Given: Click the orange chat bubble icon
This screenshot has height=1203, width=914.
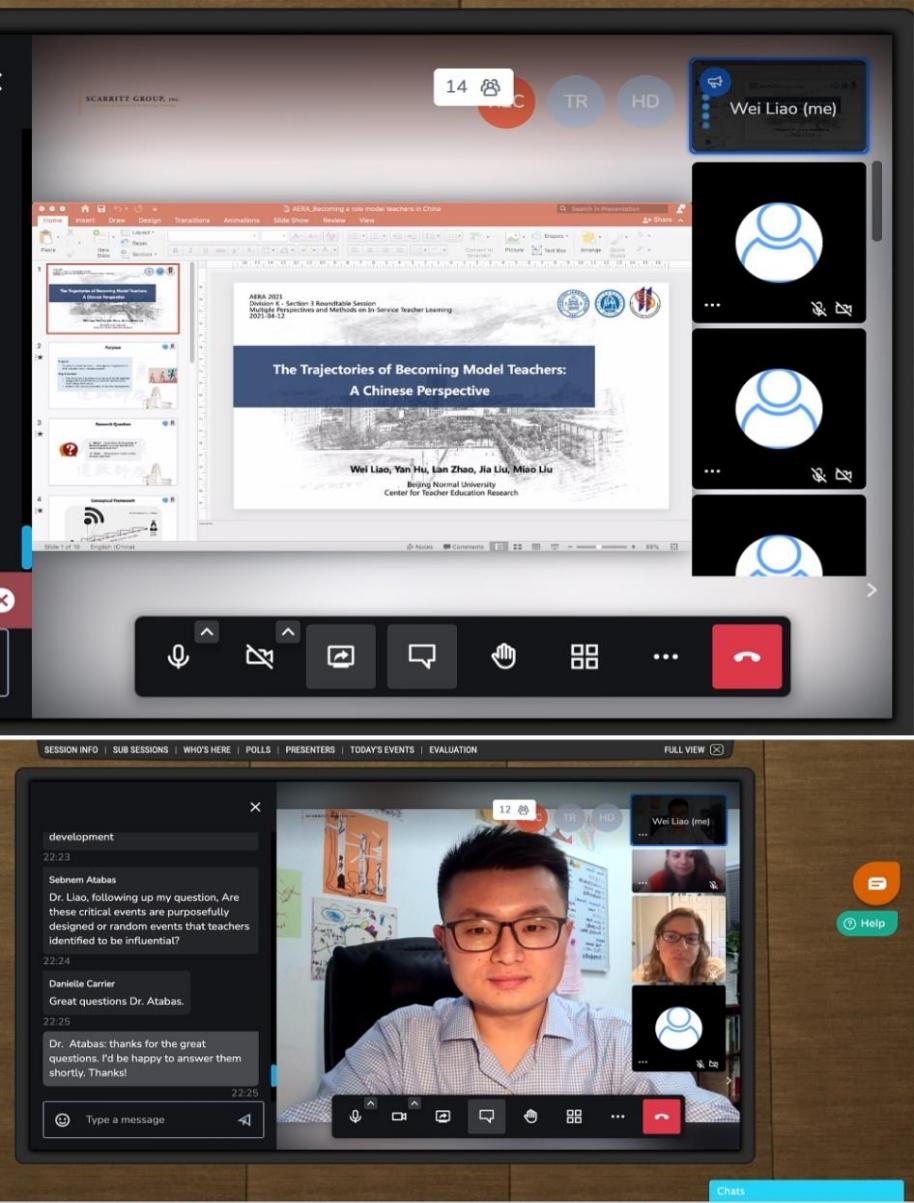Looking at the screenshot, I should [x=876, y=883].
